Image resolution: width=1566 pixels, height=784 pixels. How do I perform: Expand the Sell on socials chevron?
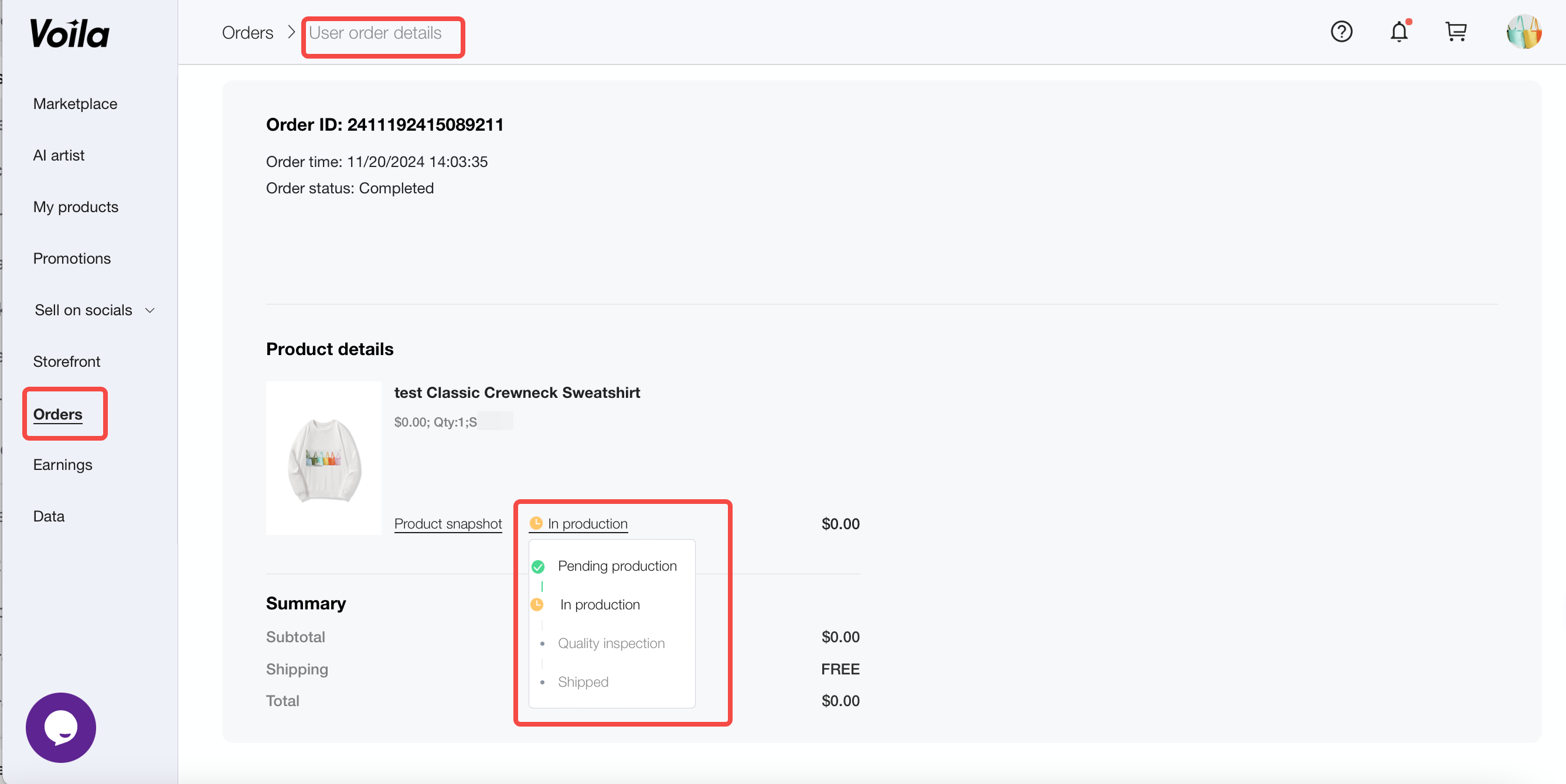point(150,311)
